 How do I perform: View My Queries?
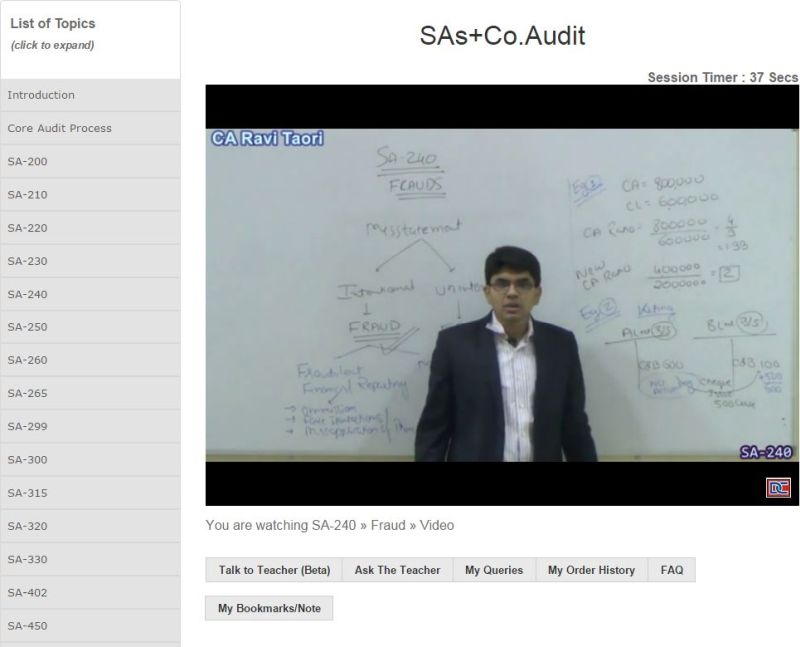pyautogui.click(x=494, y=570)
